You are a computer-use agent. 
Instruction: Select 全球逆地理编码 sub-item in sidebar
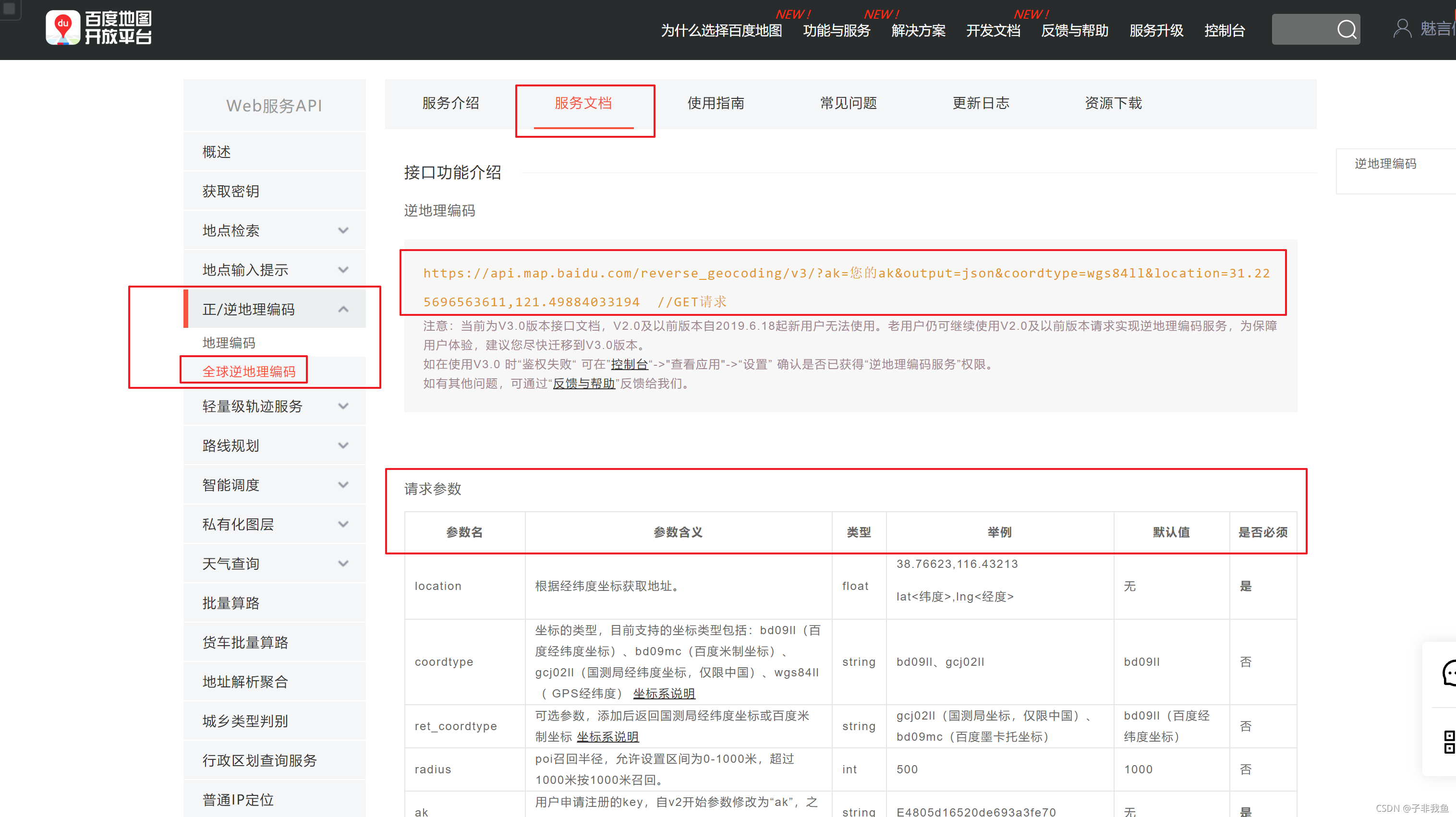(x=249, y=372)
